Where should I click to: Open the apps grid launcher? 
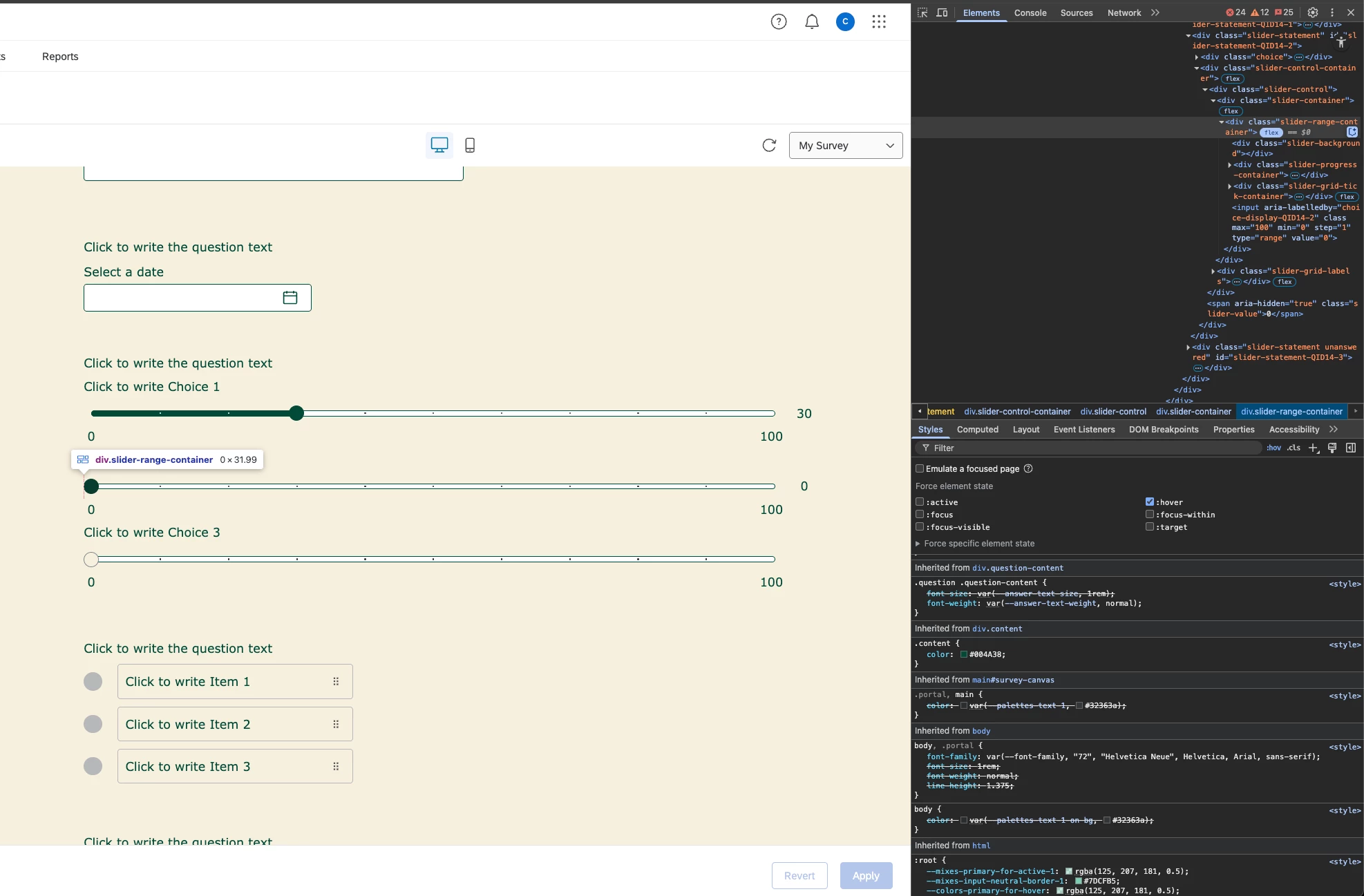pyautogui.click(x=879, y=22)
